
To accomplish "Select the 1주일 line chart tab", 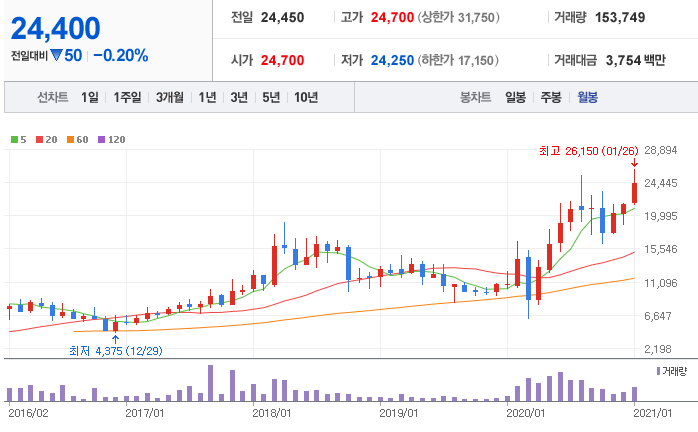I will (127, 97).
